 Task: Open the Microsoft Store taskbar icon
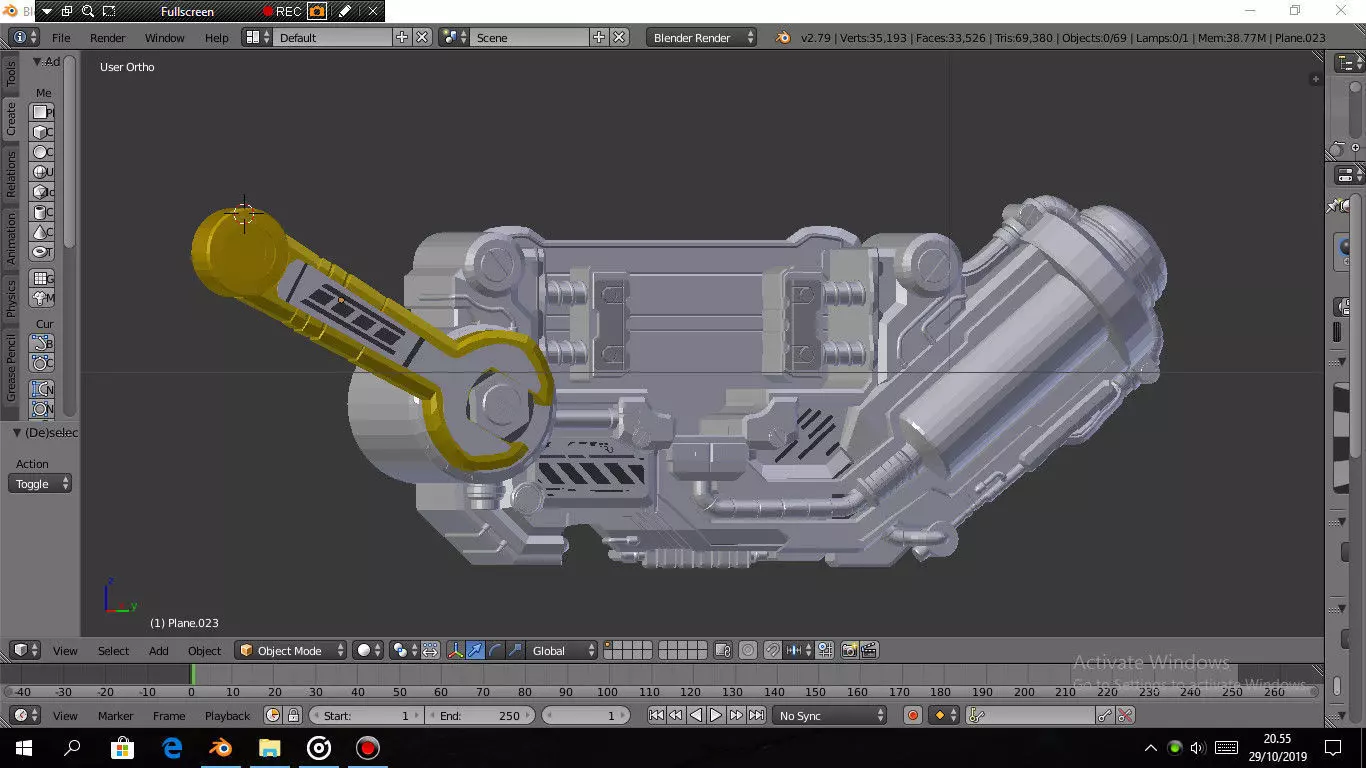(122, 747)
